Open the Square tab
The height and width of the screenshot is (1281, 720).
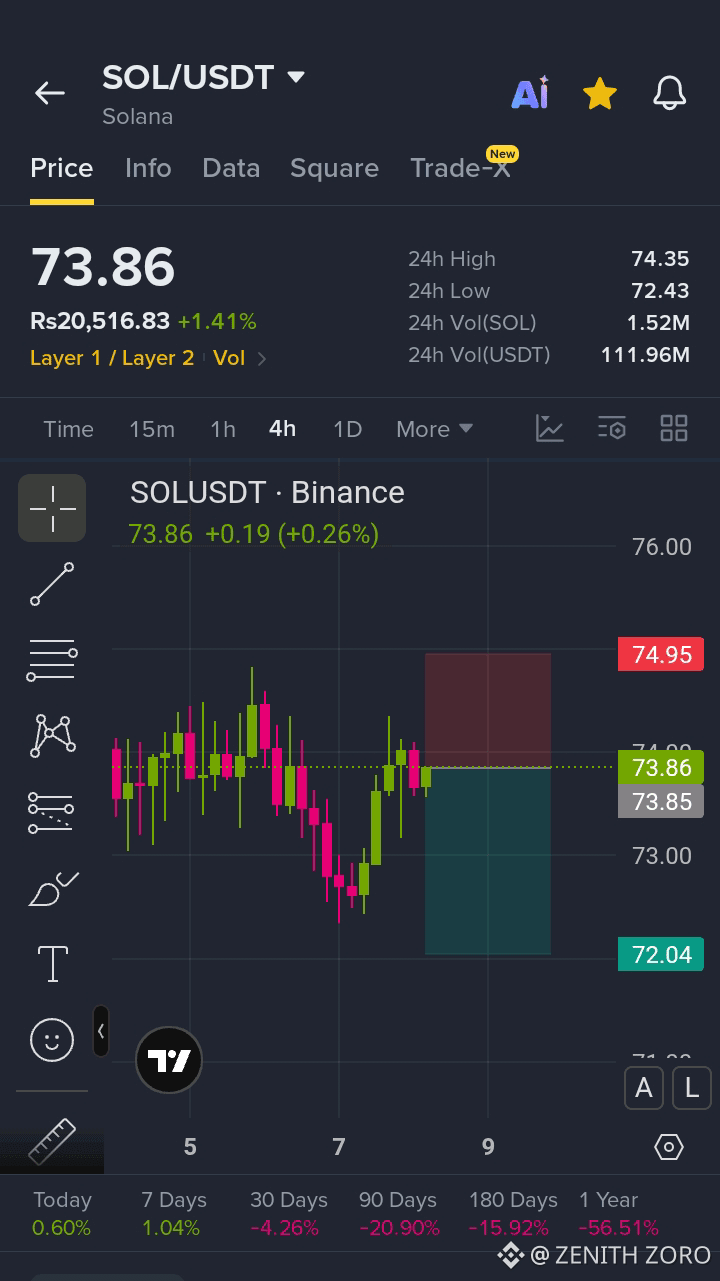tap(334, 168)
